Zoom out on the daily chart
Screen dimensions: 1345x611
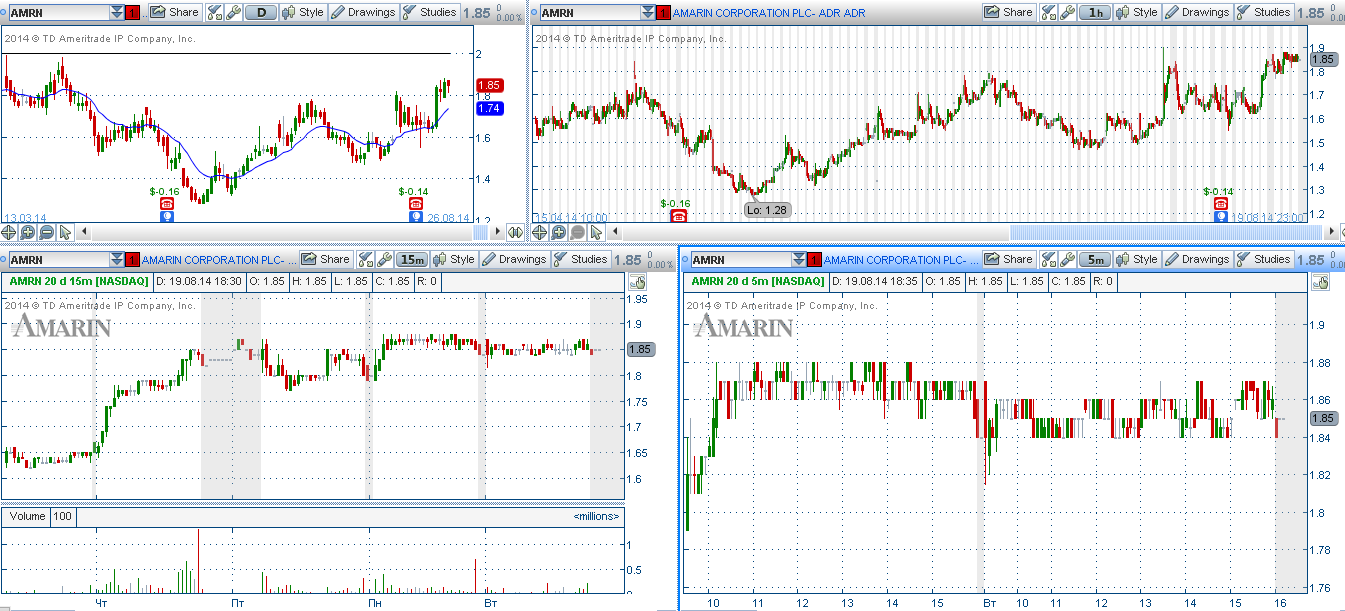tap(47, 232)
